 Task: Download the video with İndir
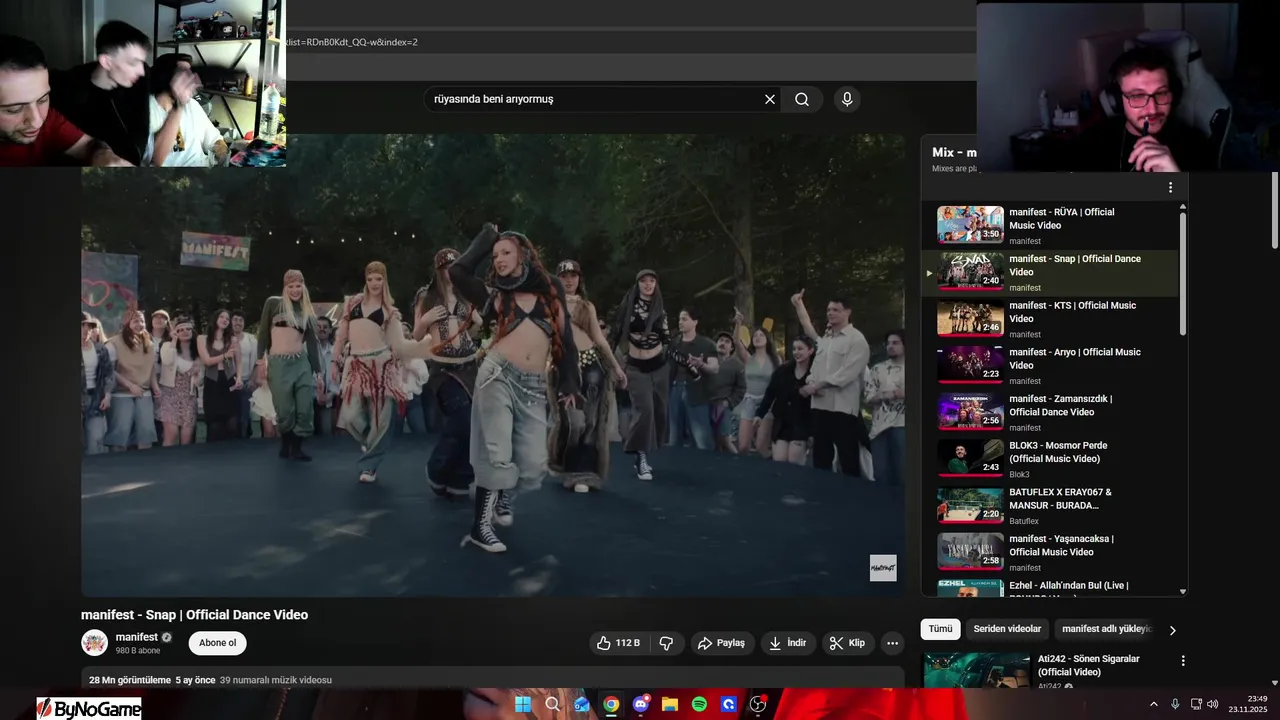click(788, 643)
